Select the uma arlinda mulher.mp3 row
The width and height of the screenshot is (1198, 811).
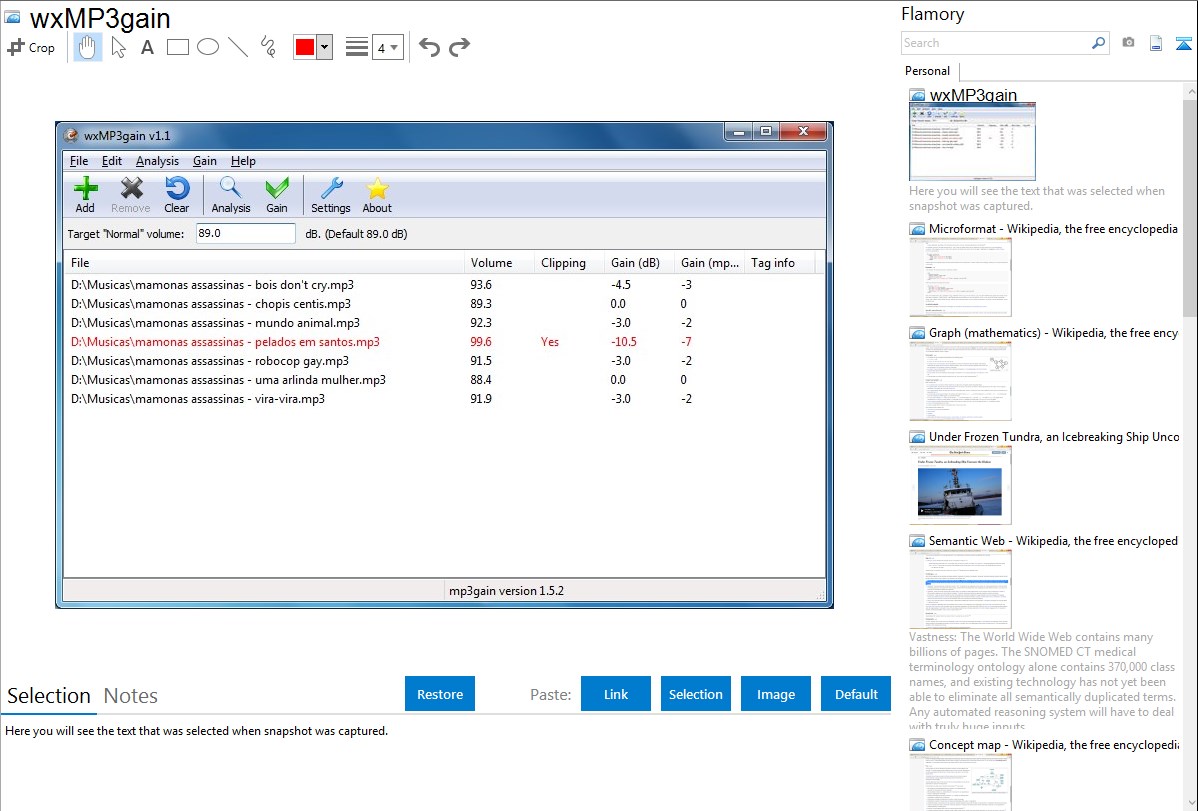click(x=443, y=380)
